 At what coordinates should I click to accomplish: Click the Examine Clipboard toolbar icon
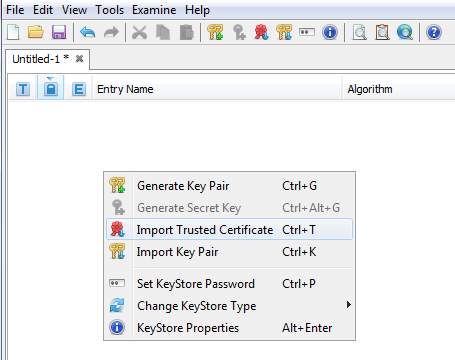coord(382,32)
